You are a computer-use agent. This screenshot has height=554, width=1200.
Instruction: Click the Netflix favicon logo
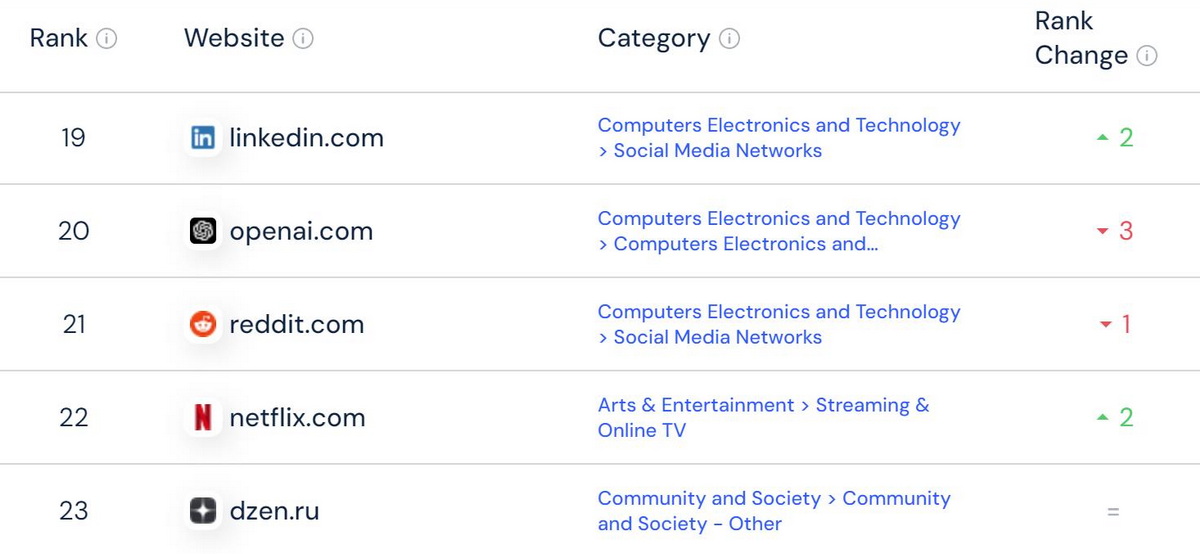pos(203,418)
